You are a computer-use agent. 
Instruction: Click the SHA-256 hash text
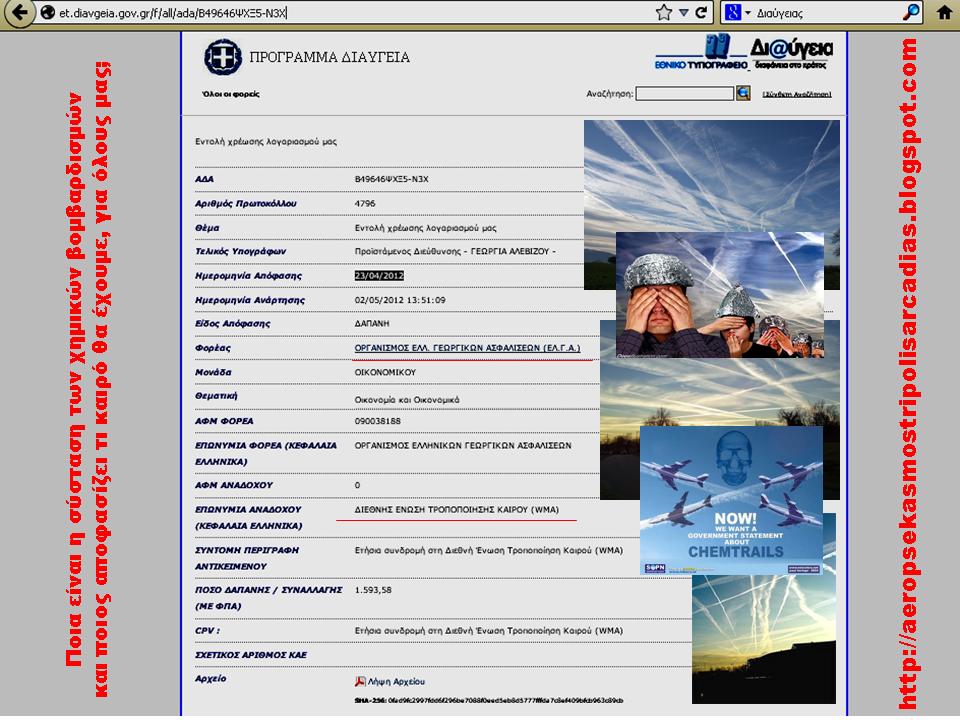click(x=489, y=700)
